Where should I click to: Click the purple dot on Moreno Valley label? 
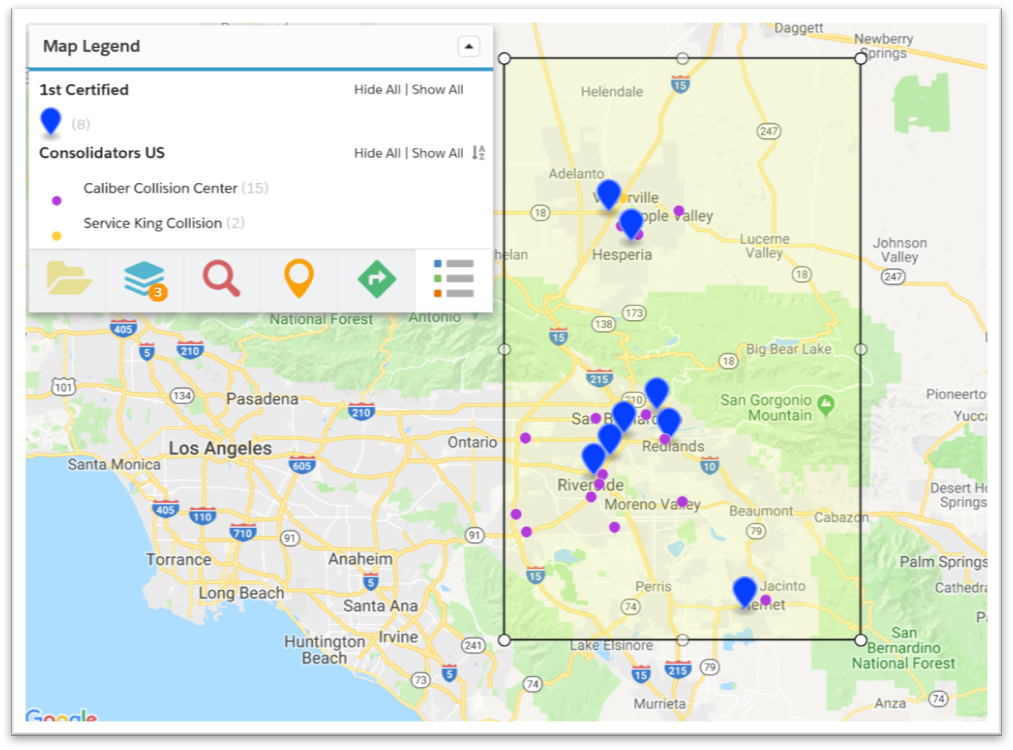[682, 502]
